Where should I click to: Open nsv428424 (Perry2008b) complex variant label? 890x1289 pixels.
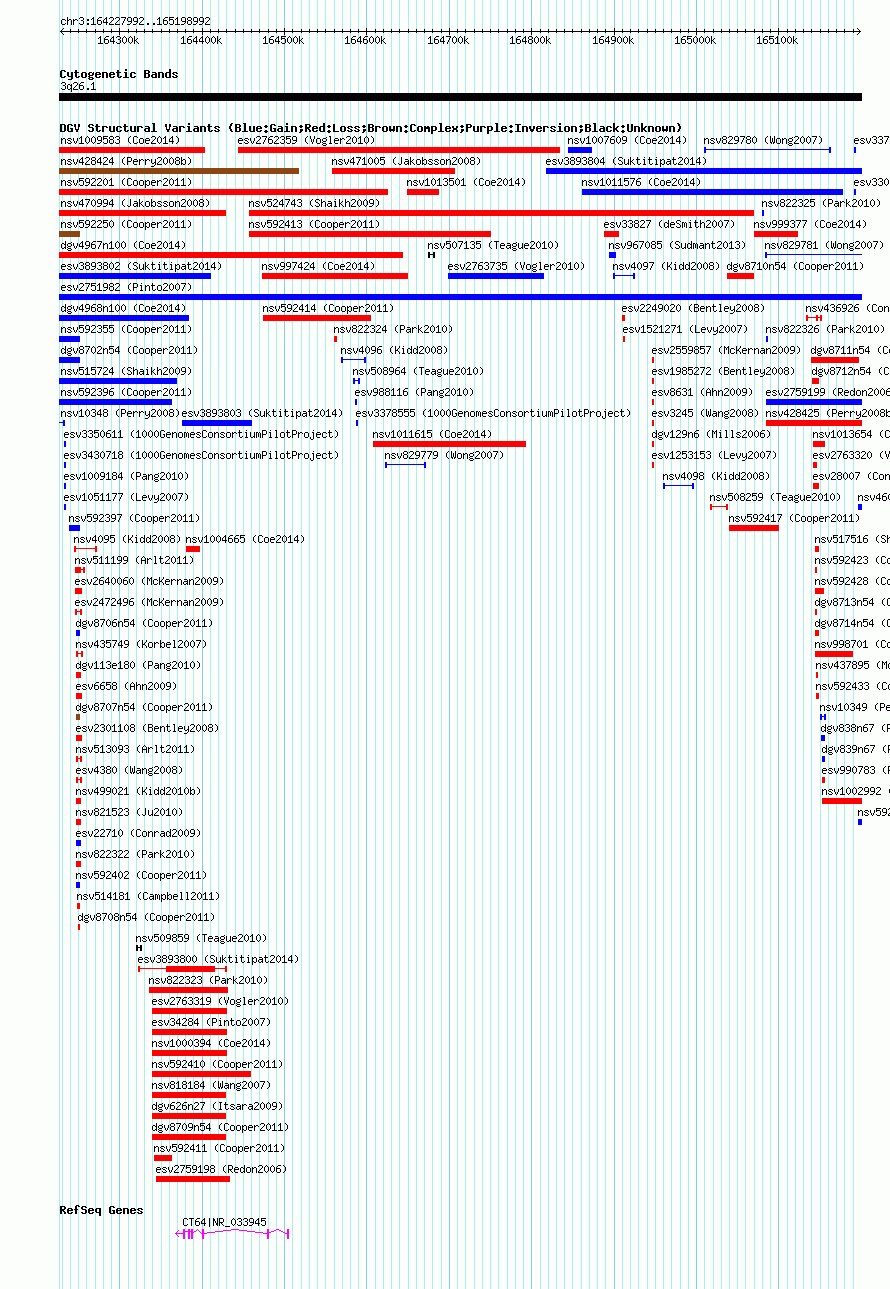click(x=125, y=161)
